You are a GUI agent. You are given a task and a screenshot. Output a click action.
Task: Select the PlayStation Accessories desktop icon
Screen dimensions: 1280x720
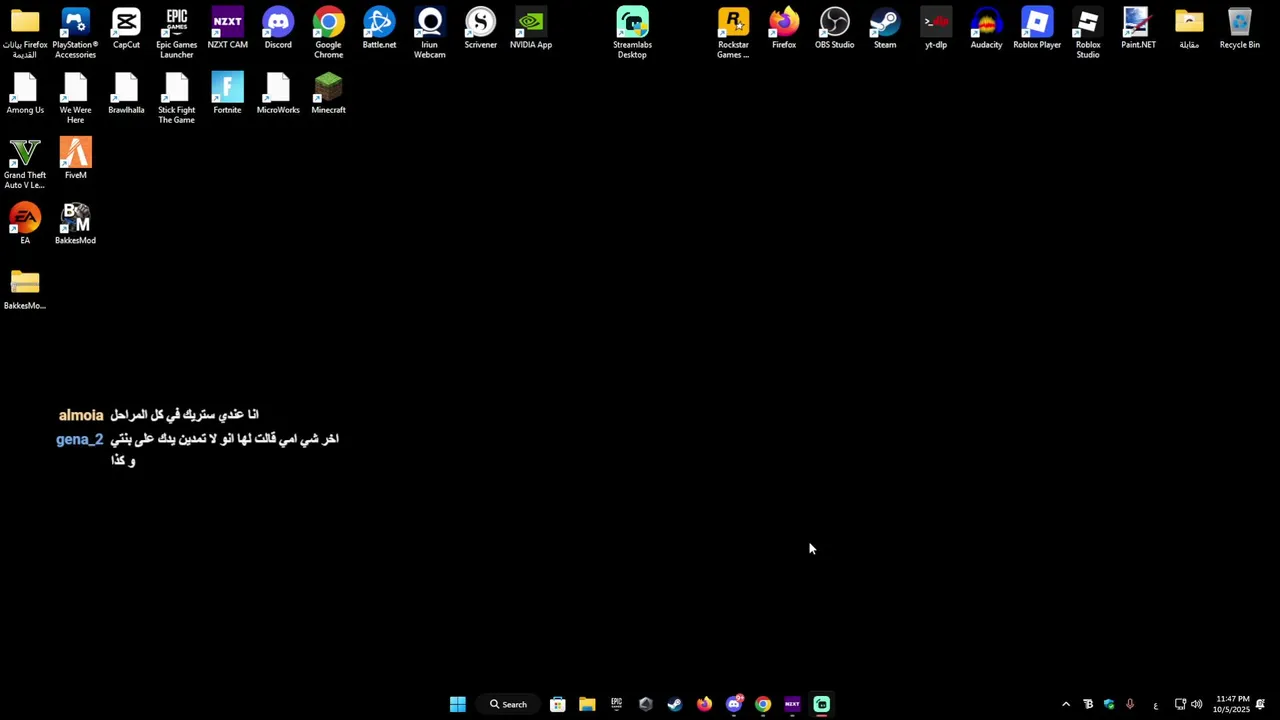point(75,33)
